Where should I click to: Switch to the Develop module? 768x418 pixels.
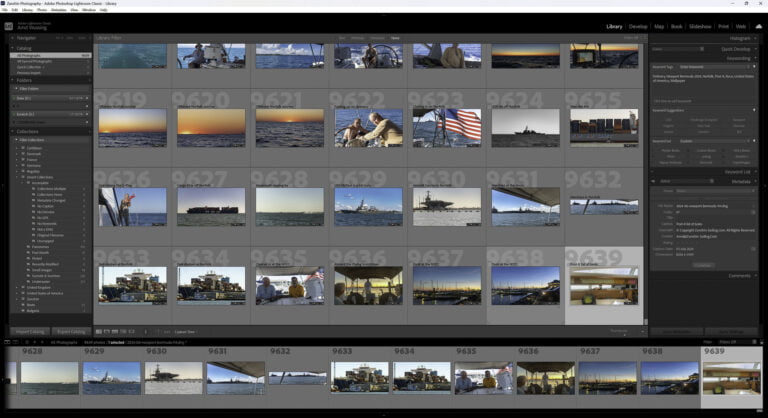[638, 26]
